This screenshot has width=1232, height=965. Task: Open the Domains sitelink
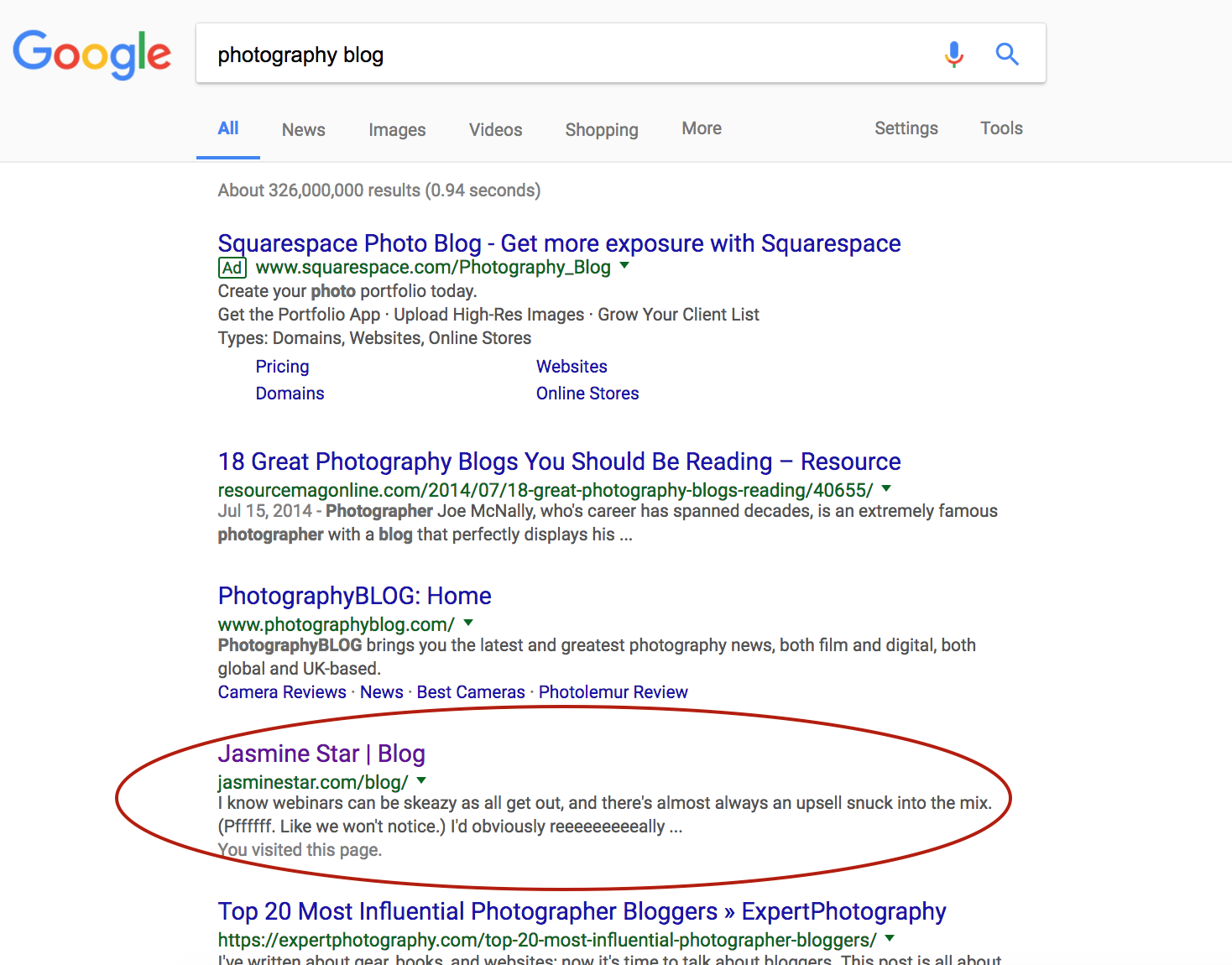click(x=290, y=394)
